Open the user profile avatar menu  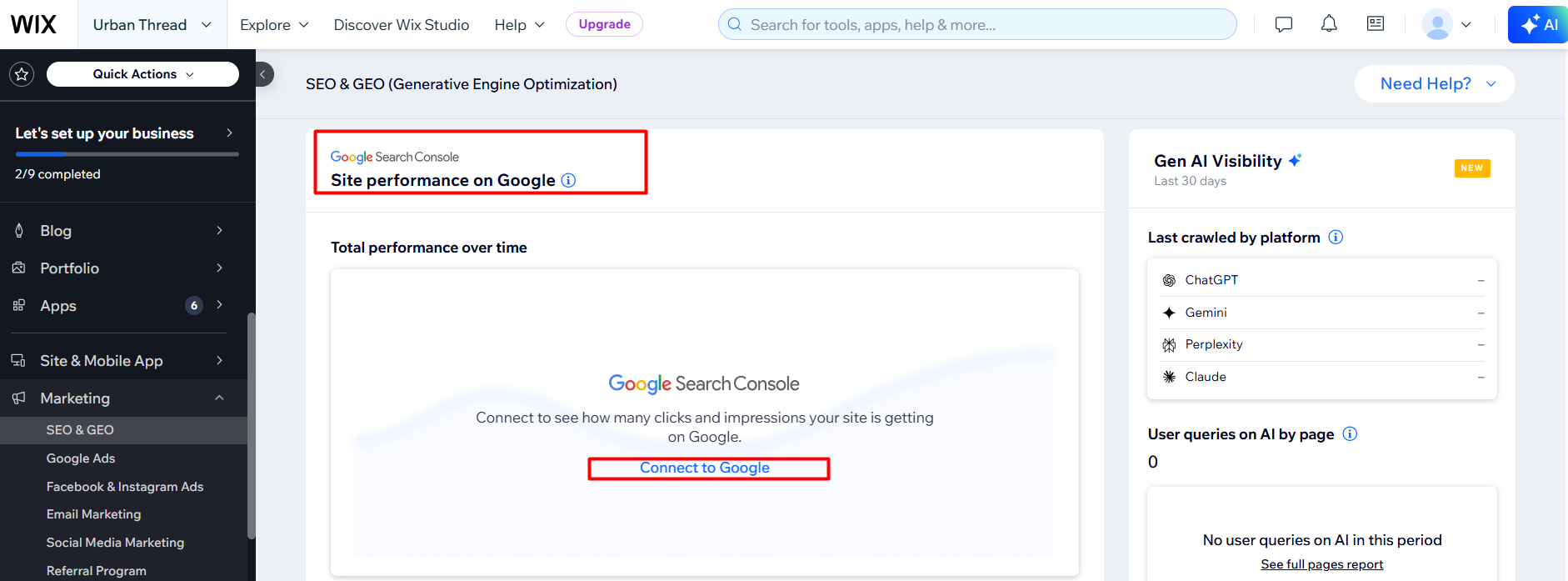pos(1446,24)
